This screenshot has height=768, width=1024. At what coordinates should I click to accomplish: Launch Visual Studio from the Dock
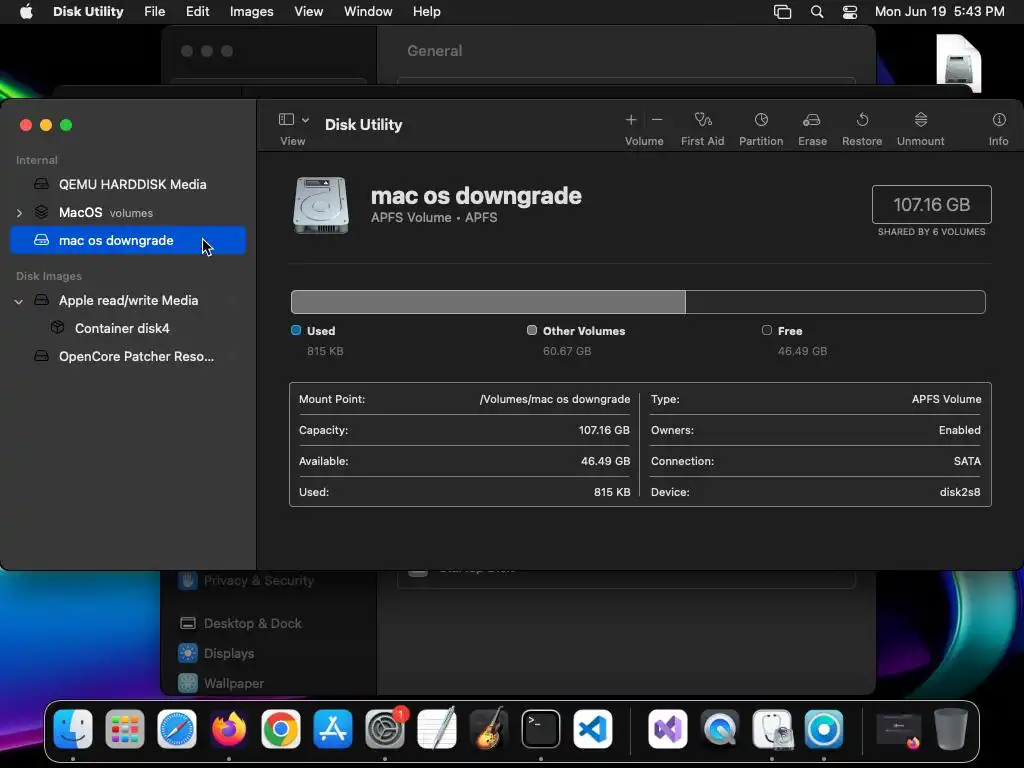[667, 729]
